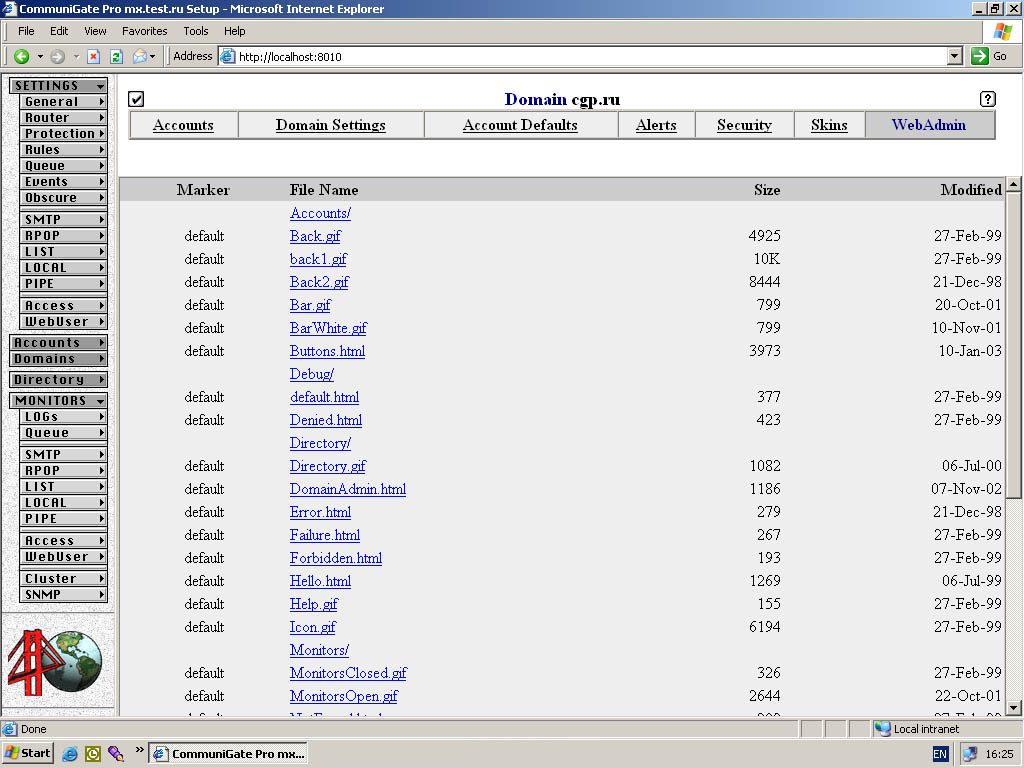Click the Windows flag logo in the menu bar

[1002, 31]
